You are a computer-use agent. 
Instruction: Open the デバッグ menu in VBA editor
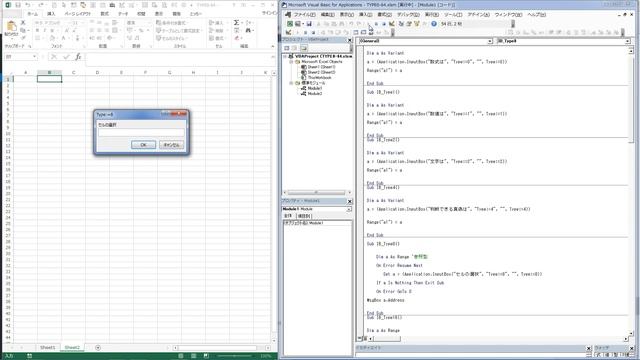point(408,15)
